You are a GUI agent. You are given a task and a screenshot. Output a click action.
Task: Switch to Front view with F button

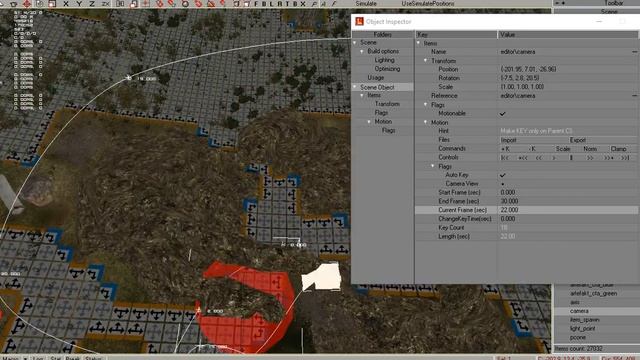click(x=256, y=4)
